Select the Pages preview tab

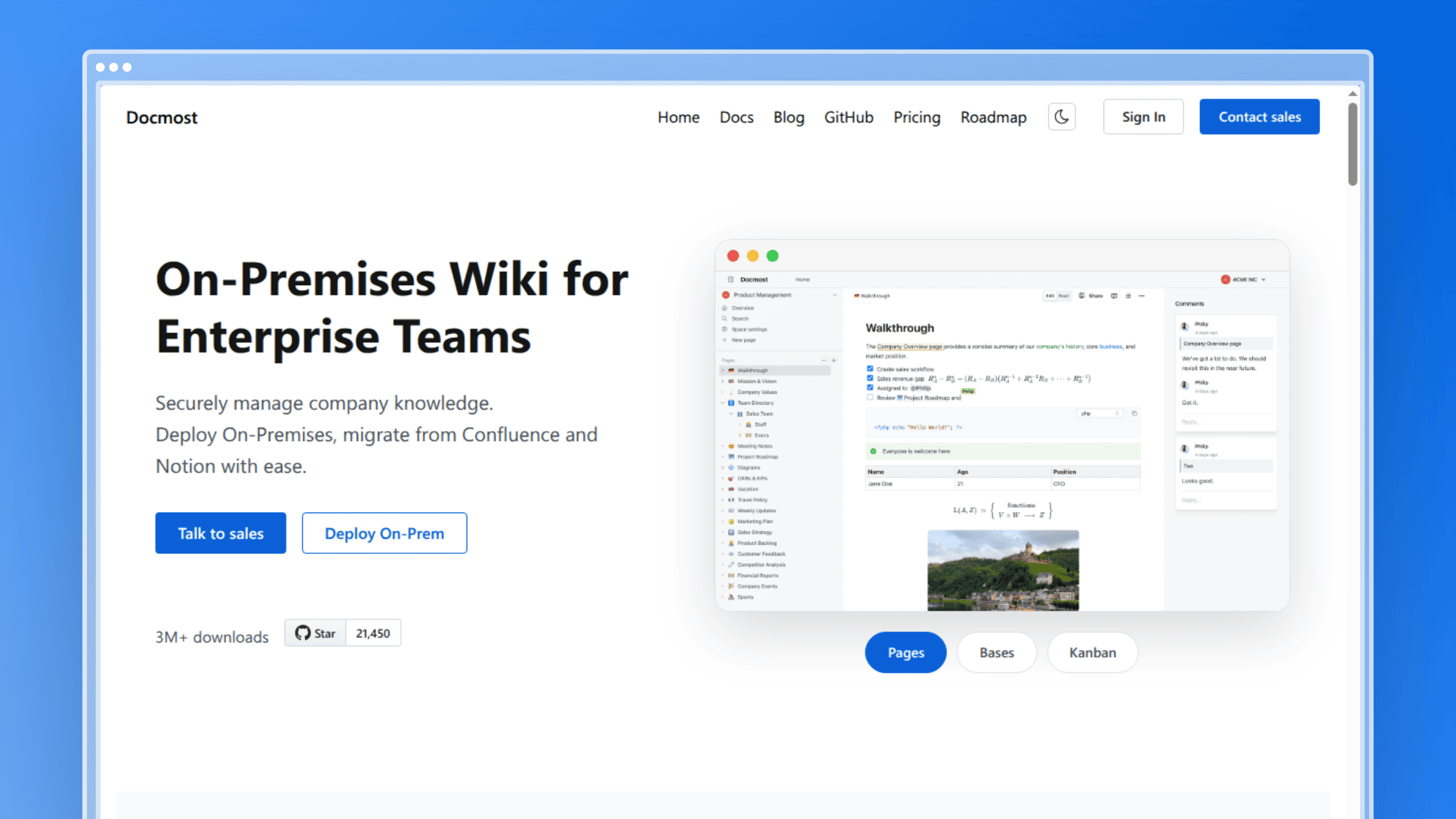(x=906, y=653)
